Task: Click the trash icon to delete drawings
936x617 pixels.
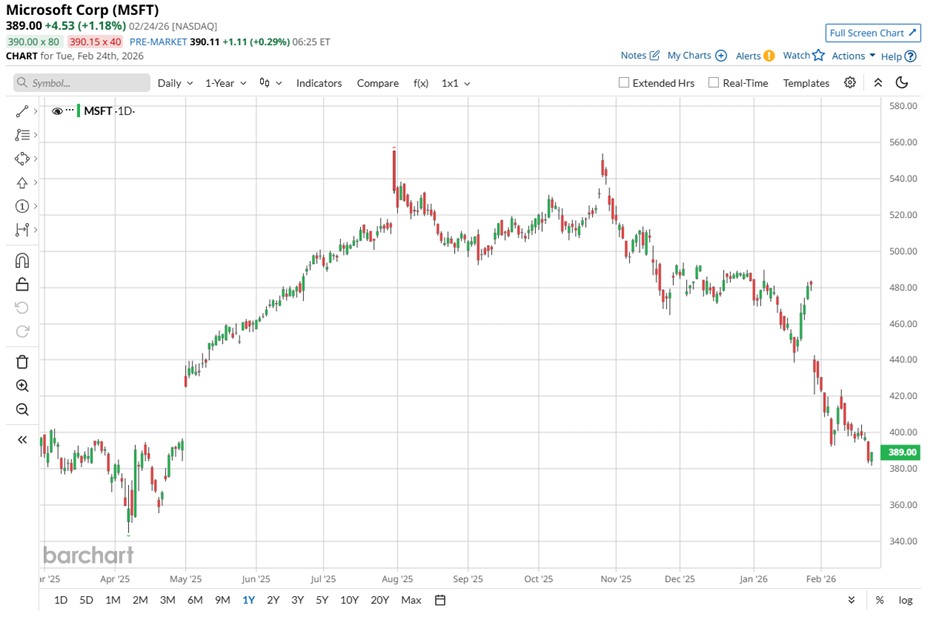Action: pyautogui.click(x=22, y=361)
